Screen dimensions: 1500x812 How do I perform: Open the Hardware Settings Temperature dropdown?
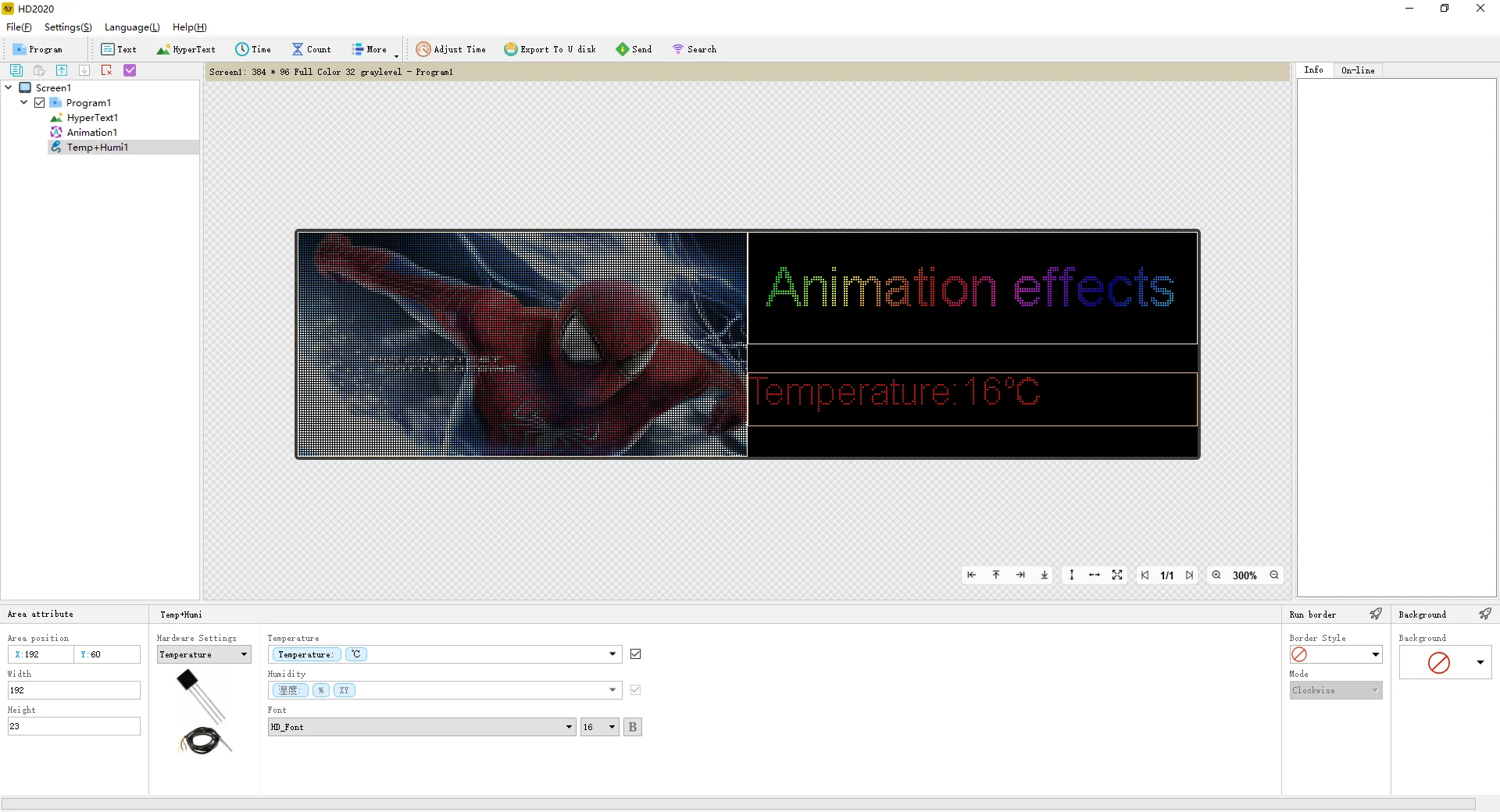(204, 654)
